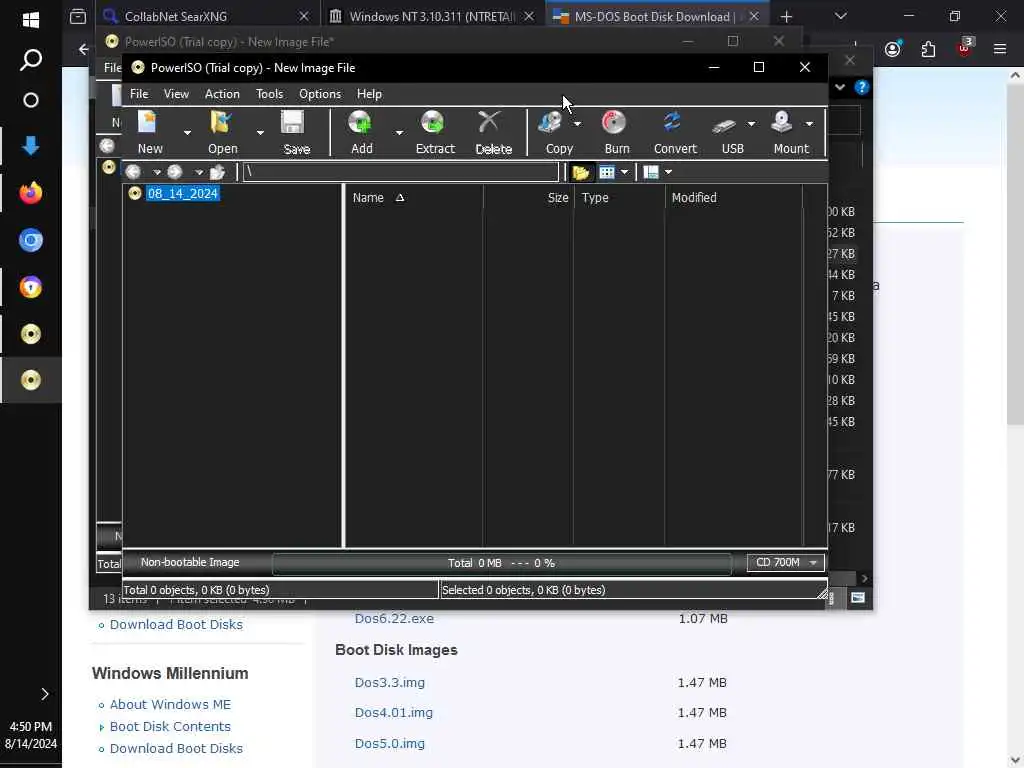The width and height of the screenshot is (1024, 768).
Task: Open the Copy button dropdown arrow
Action: [x=577, y=123]
